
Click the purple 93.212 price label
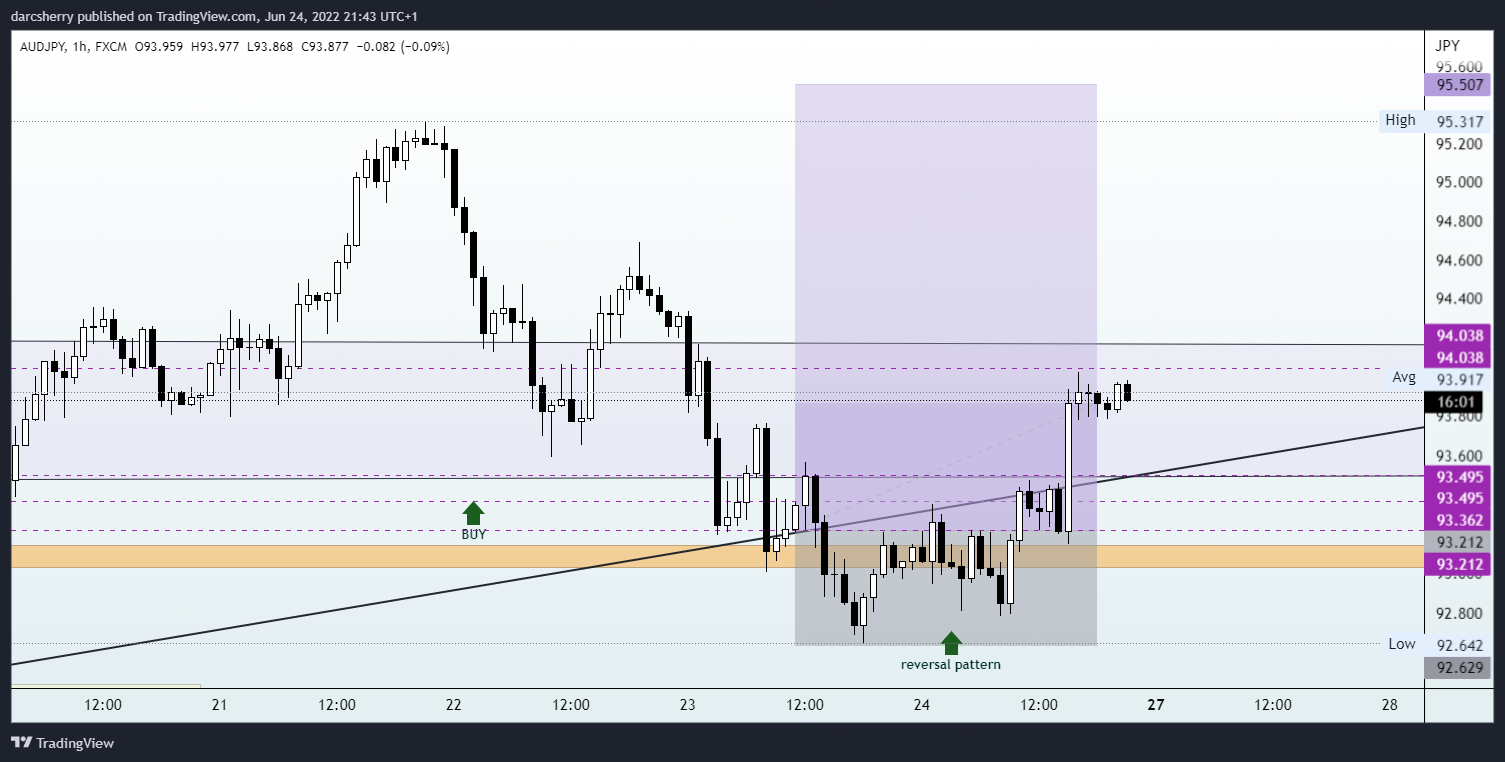1458,564
